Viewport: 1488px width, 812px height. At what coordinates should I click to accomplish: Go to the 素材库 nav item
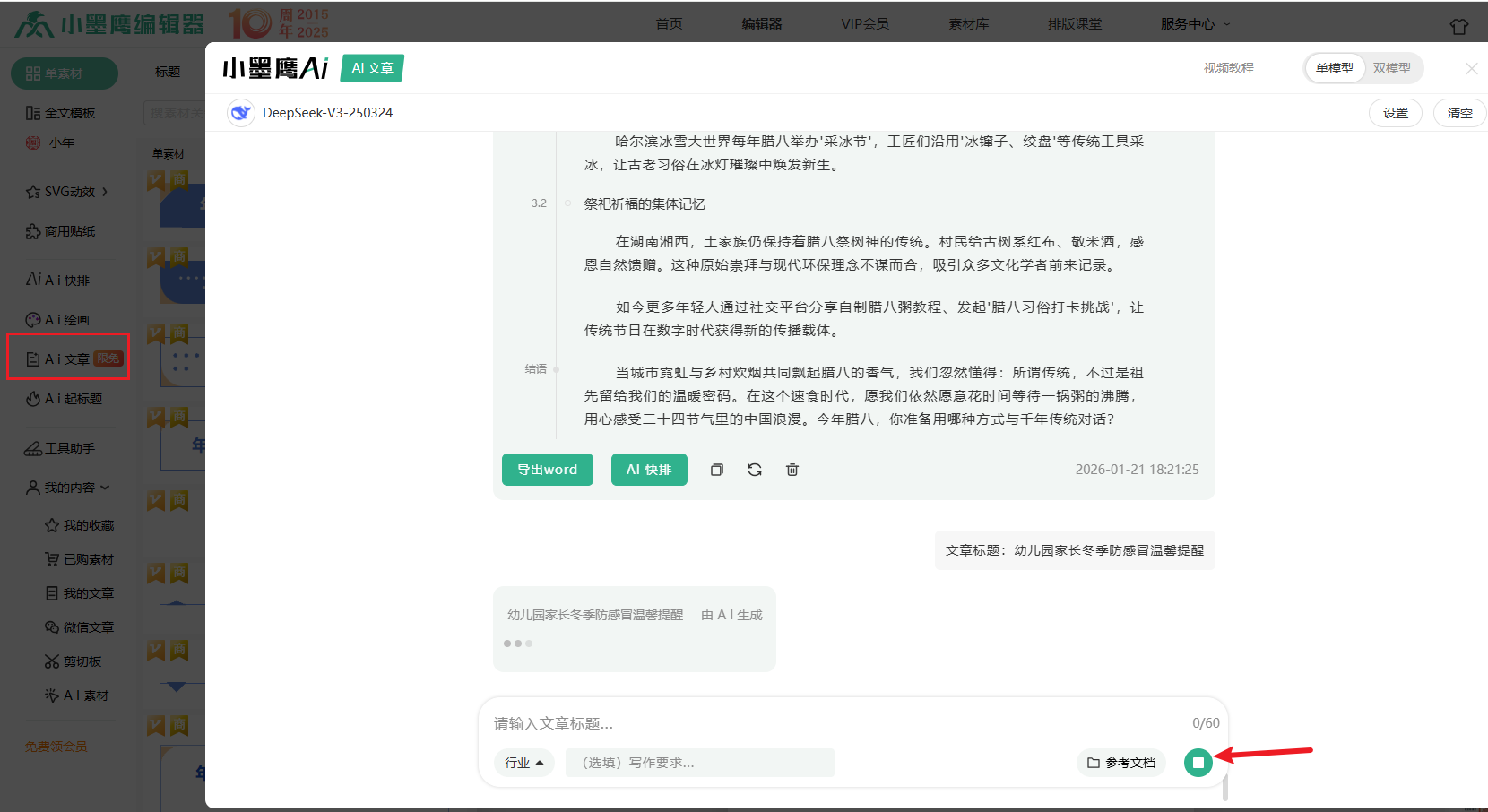tap(968, 24)
